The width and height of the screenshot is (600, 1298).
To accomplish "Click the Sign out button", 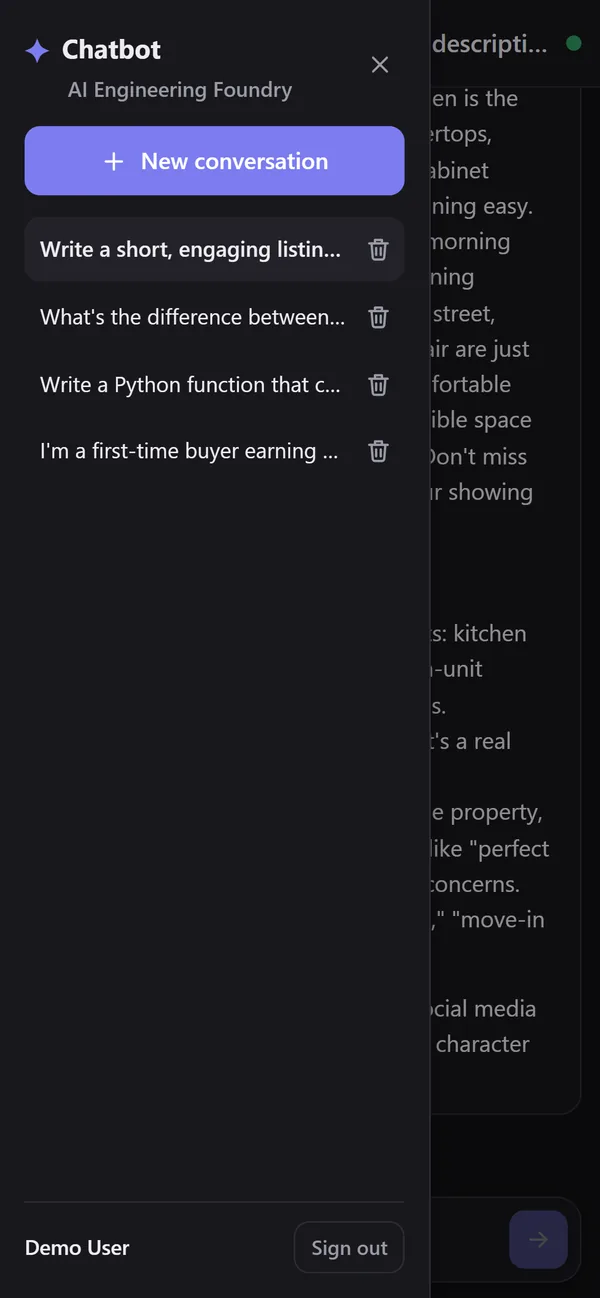I will coord(349,1247).
